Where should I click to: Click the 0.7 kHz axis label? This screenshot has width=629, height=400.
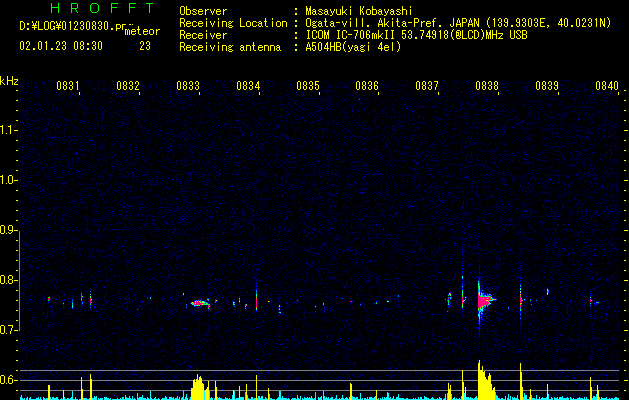[7, 330]
